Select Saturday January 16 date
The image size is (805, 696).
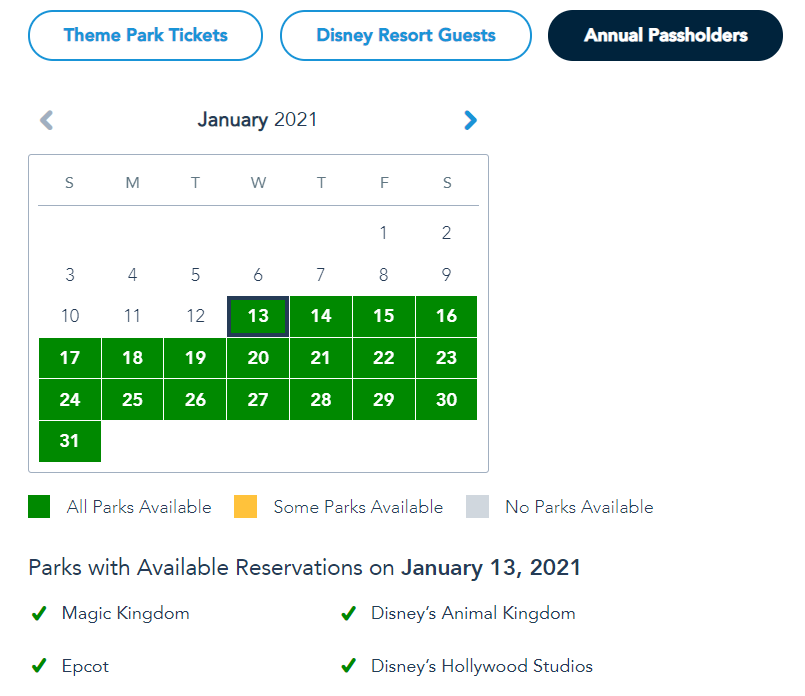446,316
